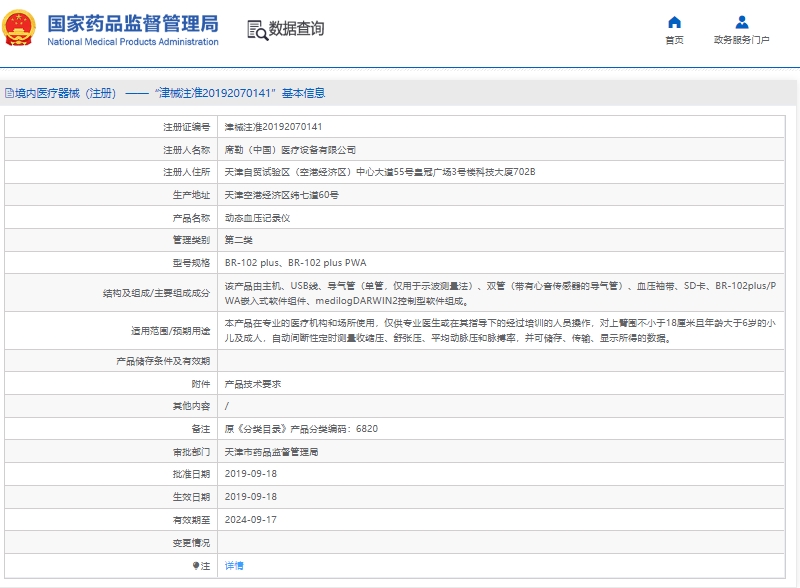Click the 注册人名称 row label
Screen dimensions: 800x588
click(x=186, y=150)
